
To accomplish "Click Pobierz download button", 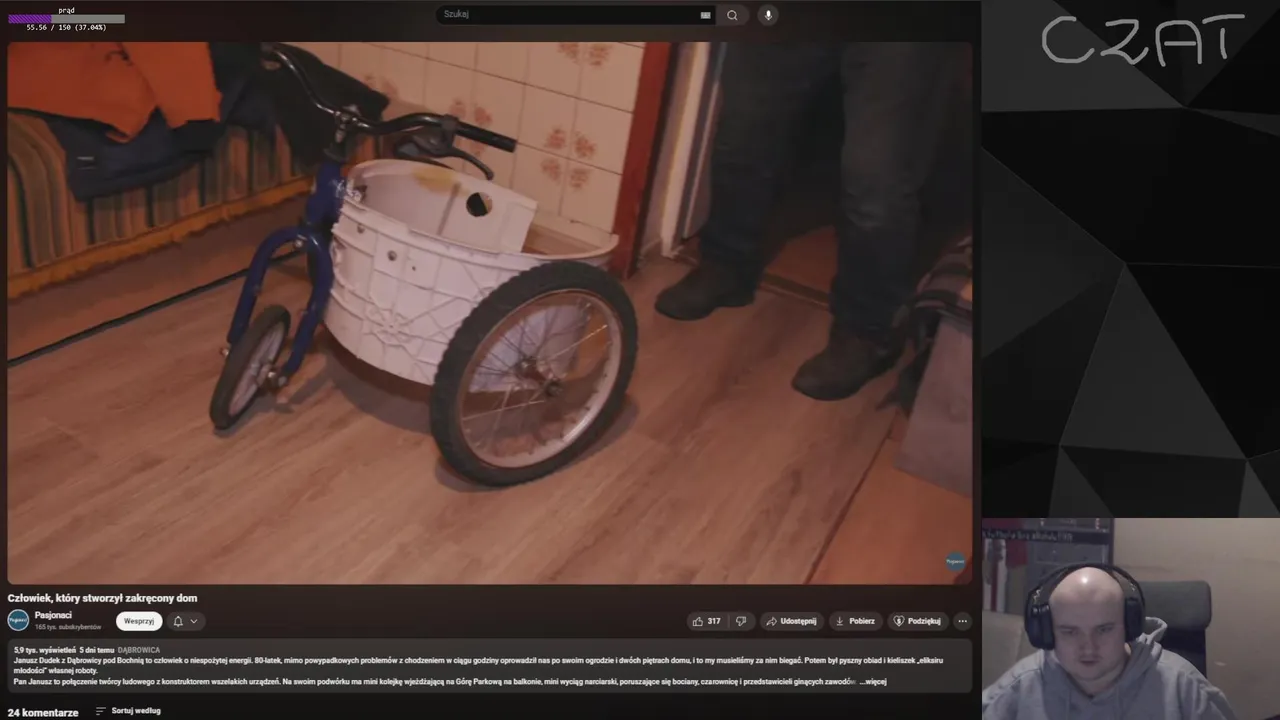I will tap(855, 621).
